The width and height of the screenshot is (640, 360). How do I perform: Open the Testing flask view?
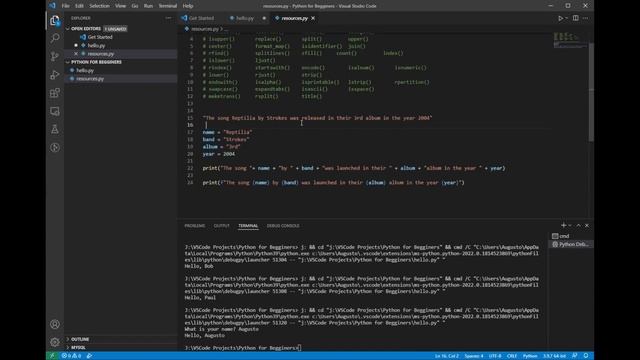point(55,129)
